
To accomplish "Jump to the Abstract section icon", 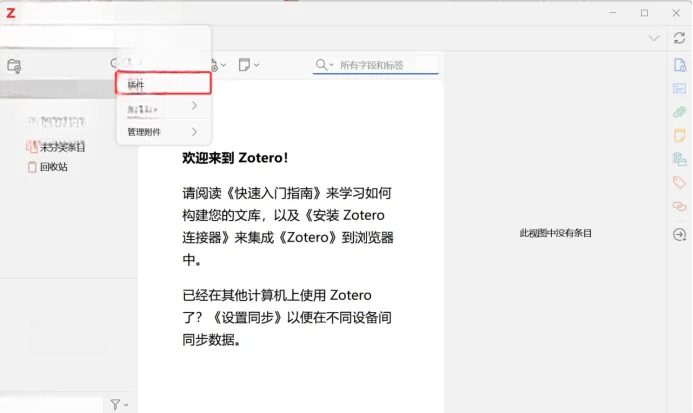I will [x=679, y=88].
